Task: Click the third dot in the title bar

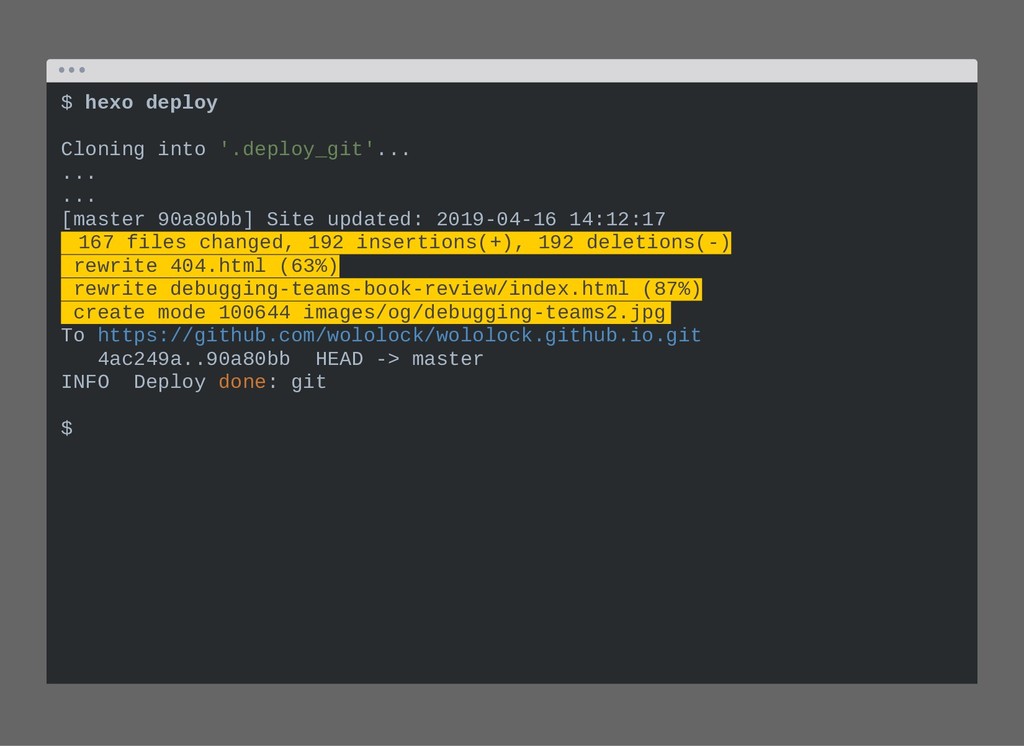Action: [x=82, y=70]
